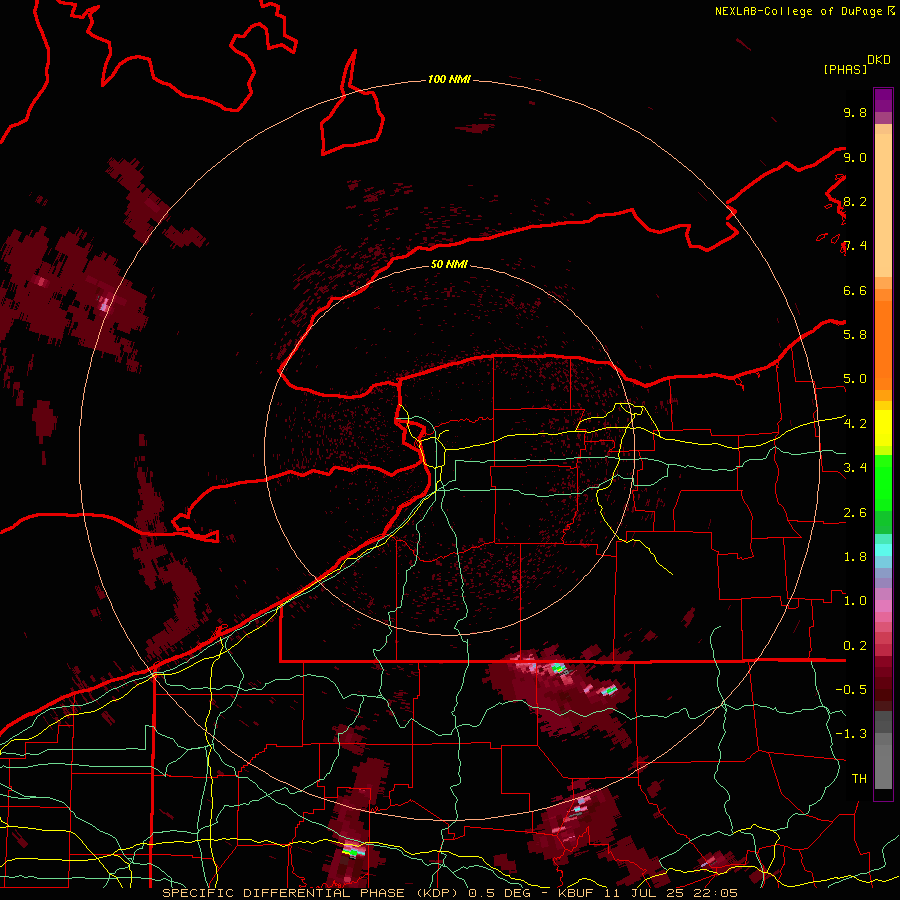The height and width of the screenshot is (900, 900).
Task: Pick the cyan band beside 1.8
Action: click(883, 550)
